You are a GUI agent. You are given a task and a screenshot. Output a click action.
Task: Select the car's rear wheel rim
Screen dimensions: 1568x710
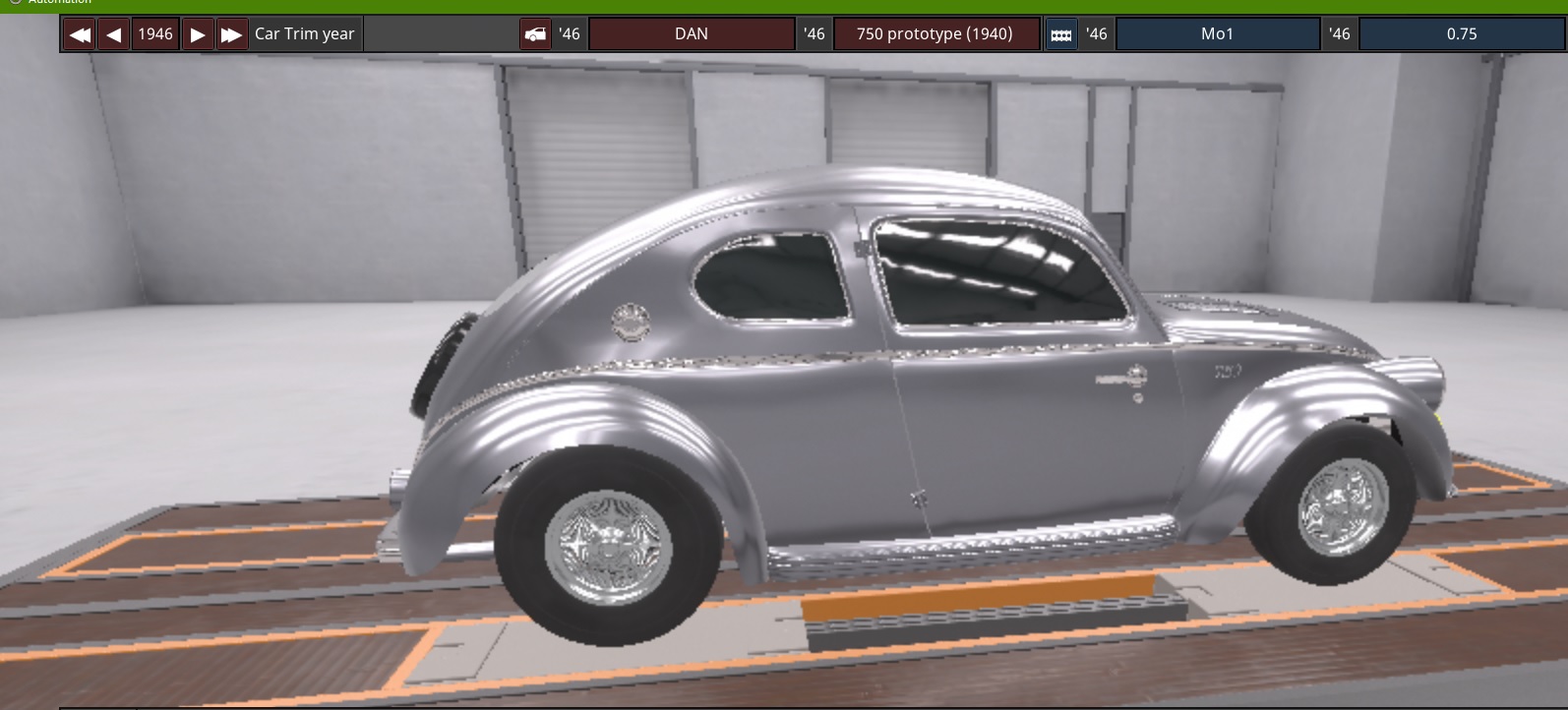click(607, 547)
